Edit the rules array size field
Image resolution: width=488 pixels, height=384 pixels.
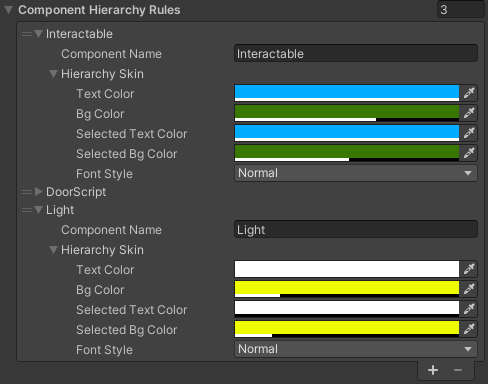tap(460, 10)
